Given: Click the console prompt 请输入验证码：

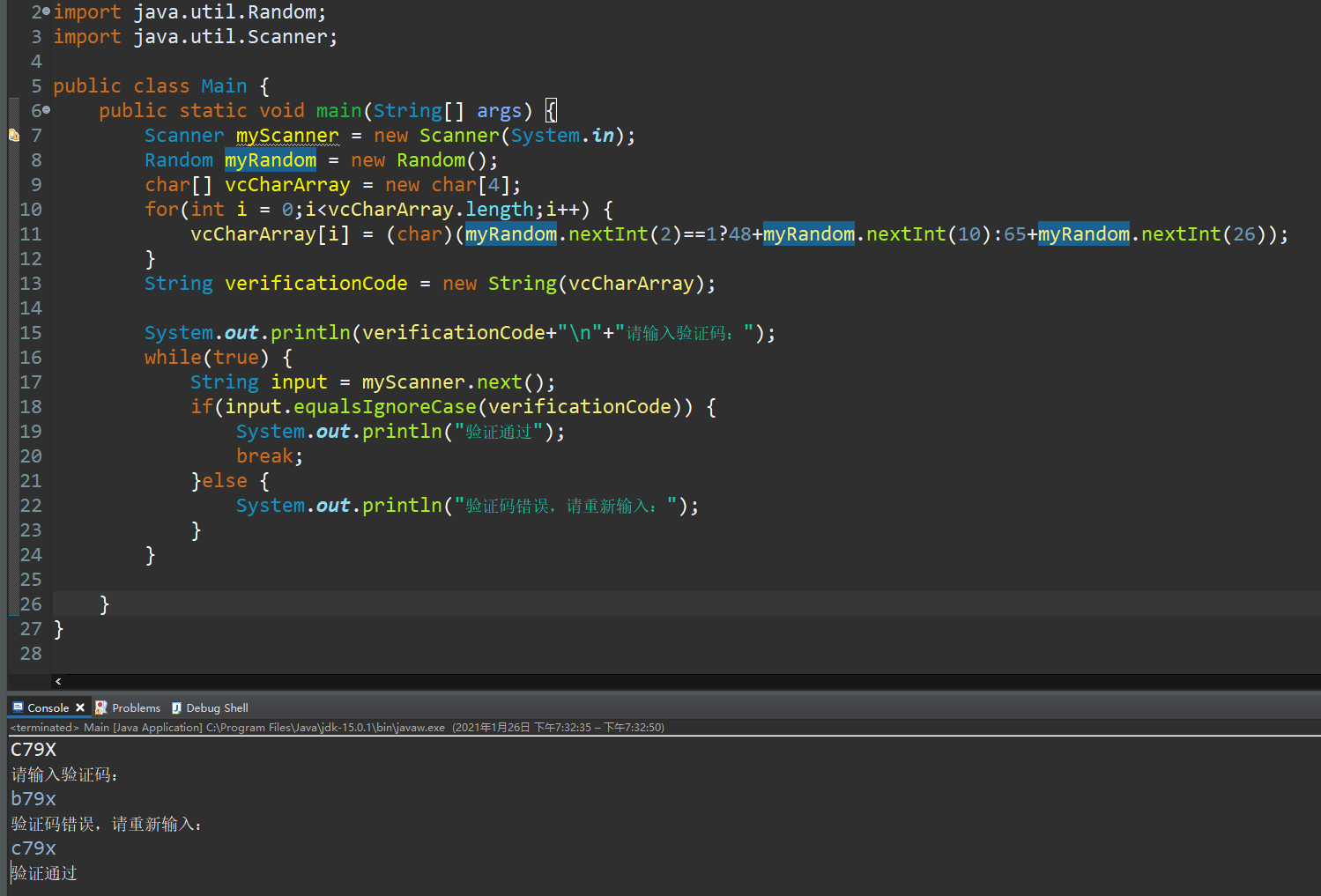Looking at the screenshot, I should 64,774.
